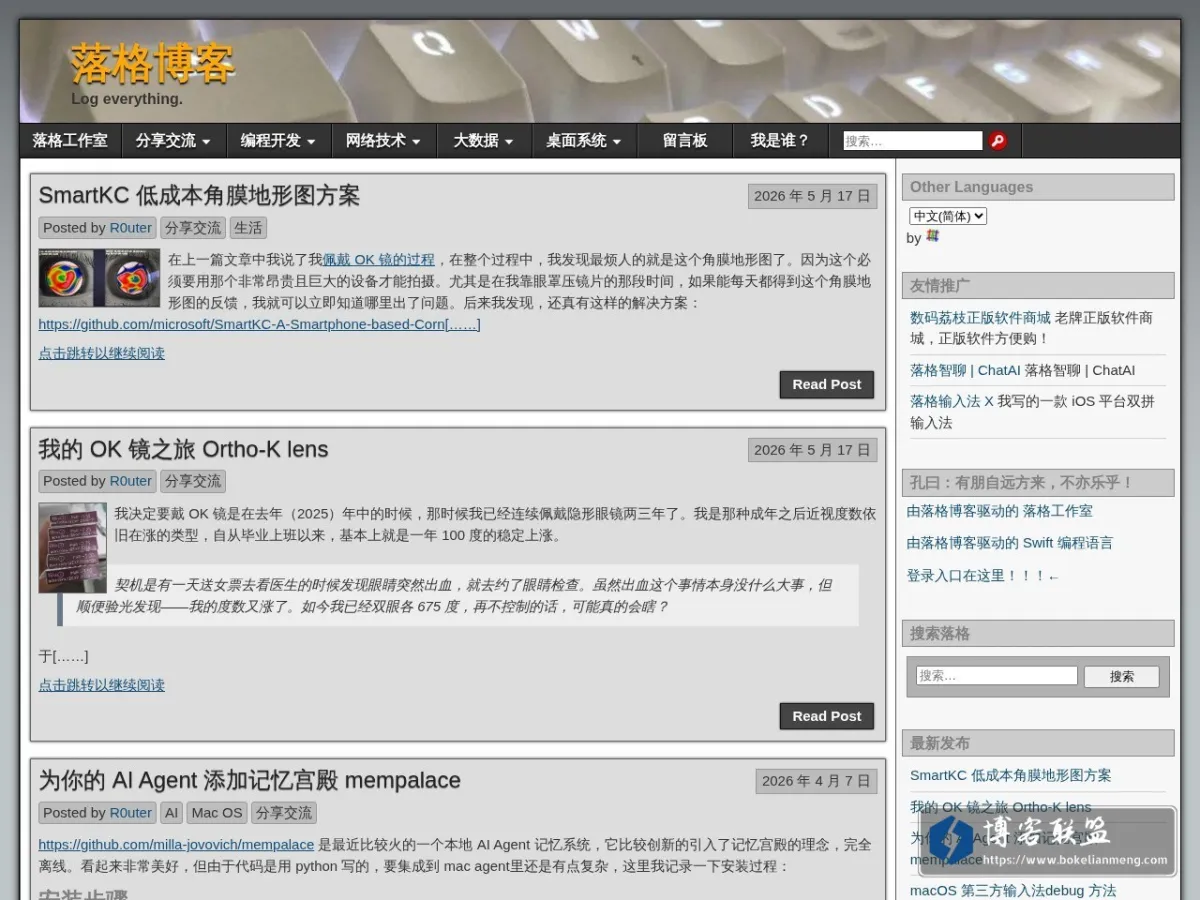Open the 落格输入法 X sidebar link

(x=952, y=401)
